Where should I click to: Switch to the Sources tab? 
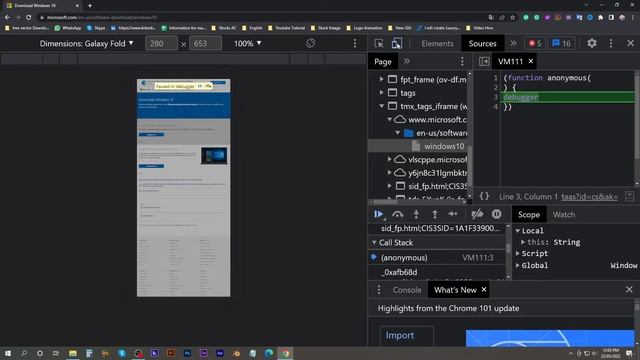point(482,43)
